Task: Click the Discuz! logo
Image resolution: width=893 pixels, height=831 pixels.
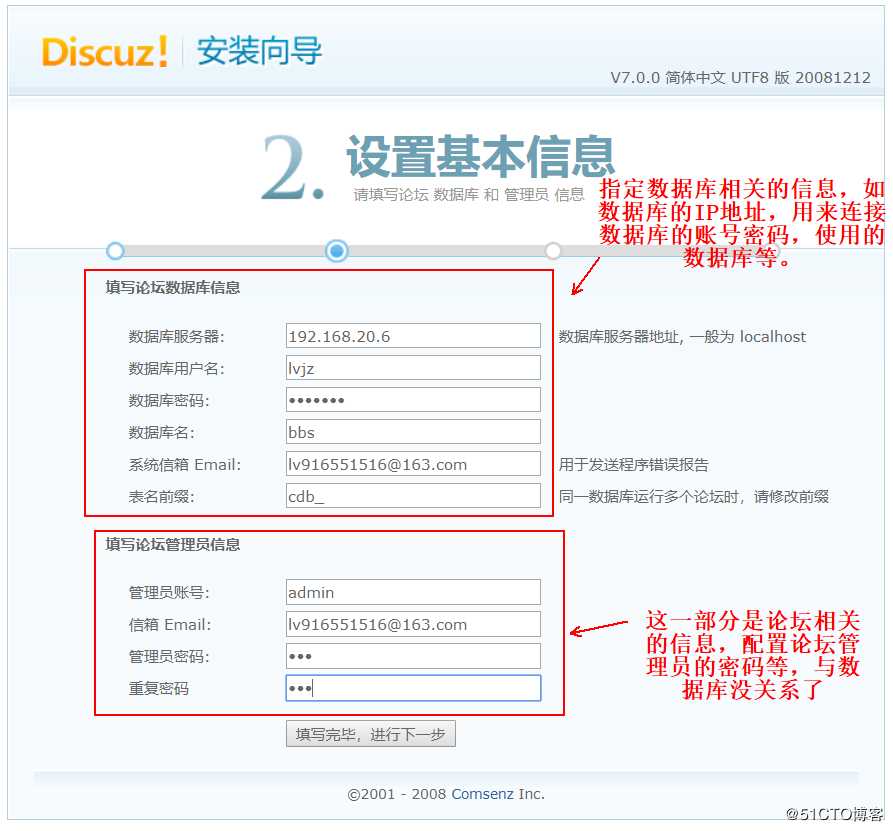Action: pos(105,51)
